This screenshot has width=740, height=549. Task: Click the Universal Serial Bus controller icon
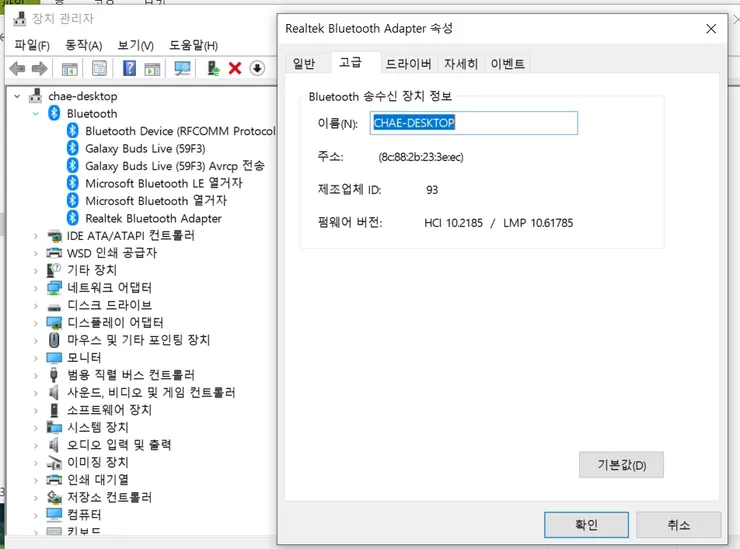[54, 375]
